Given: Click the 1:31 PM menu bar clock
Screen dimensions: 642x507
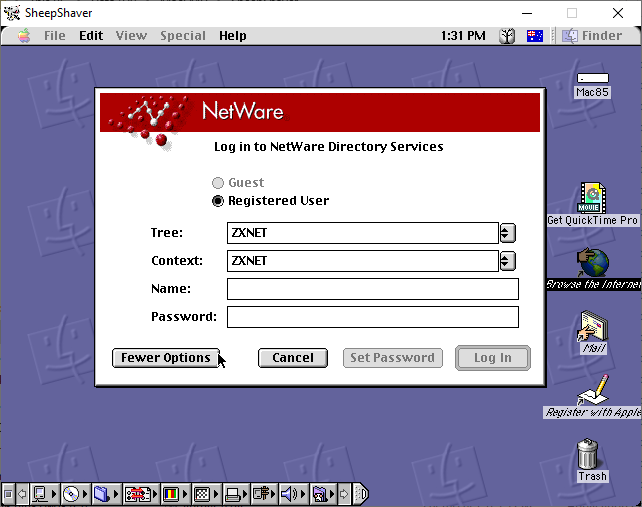Looking at the screenshot, I should pyautogui.click(x=463, y=36).
